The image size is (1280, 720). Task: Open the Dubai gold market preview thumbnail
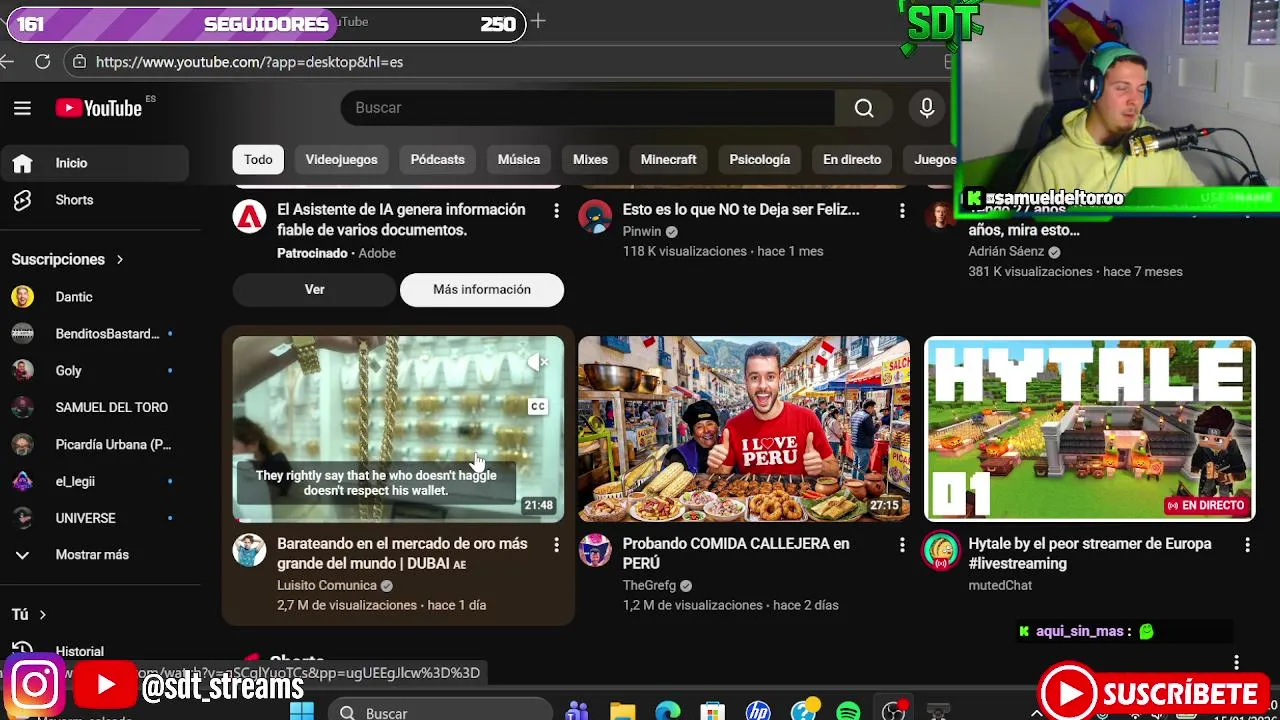coord(398,429)
